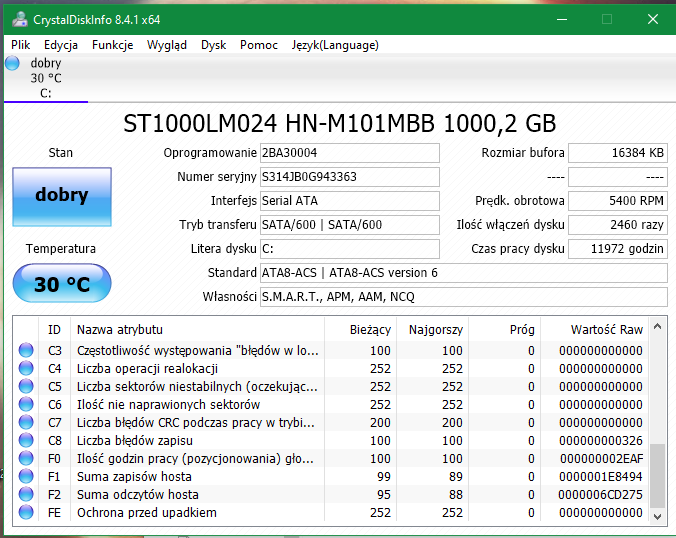Click status orb for attribute C5
The height and width of the screenshot is (538, 676).
(x=26, y=386)
